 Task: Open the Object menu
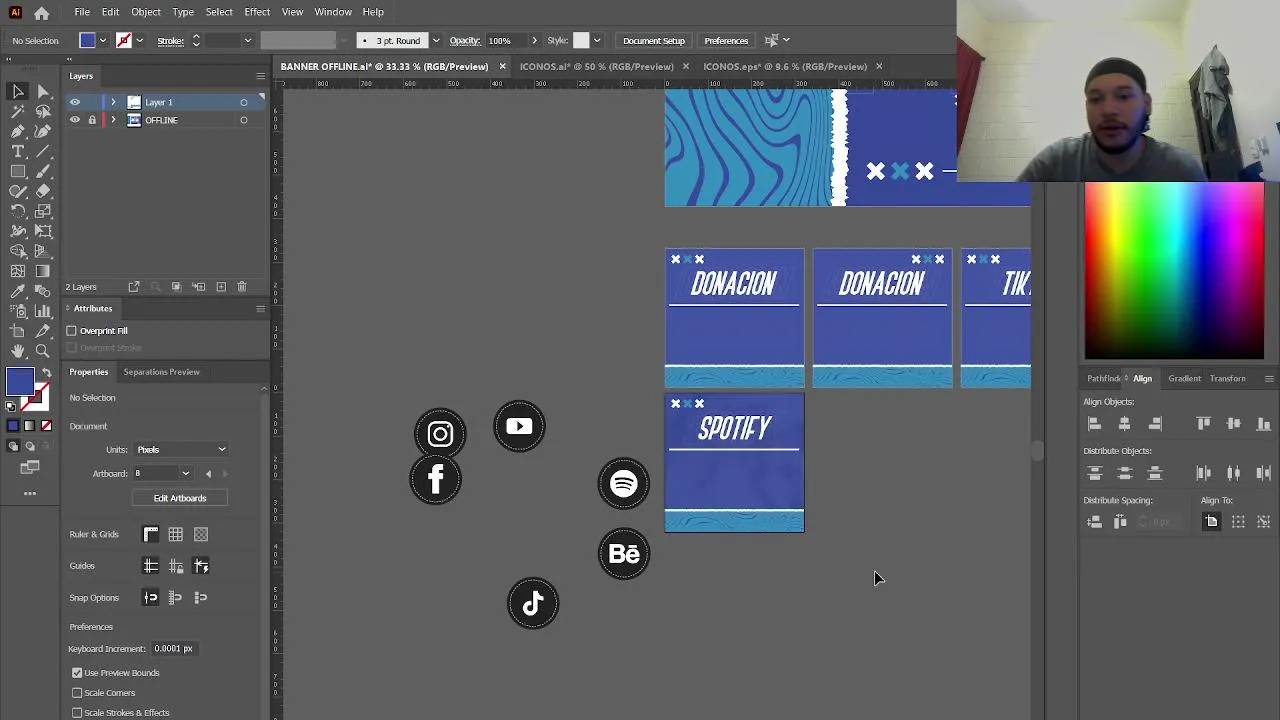tap(146, 12)
